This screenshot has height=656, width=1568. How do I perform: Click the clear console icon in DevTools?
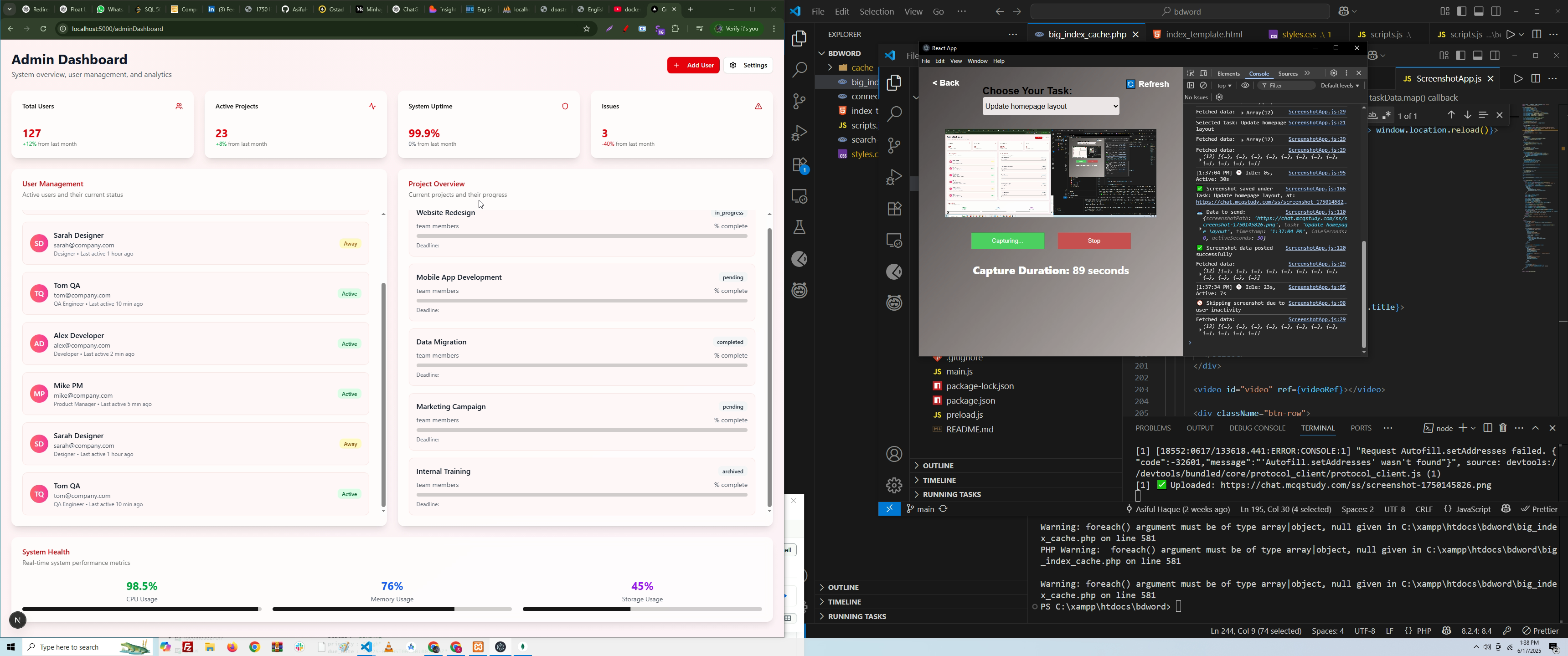(x=1204, y=86)
